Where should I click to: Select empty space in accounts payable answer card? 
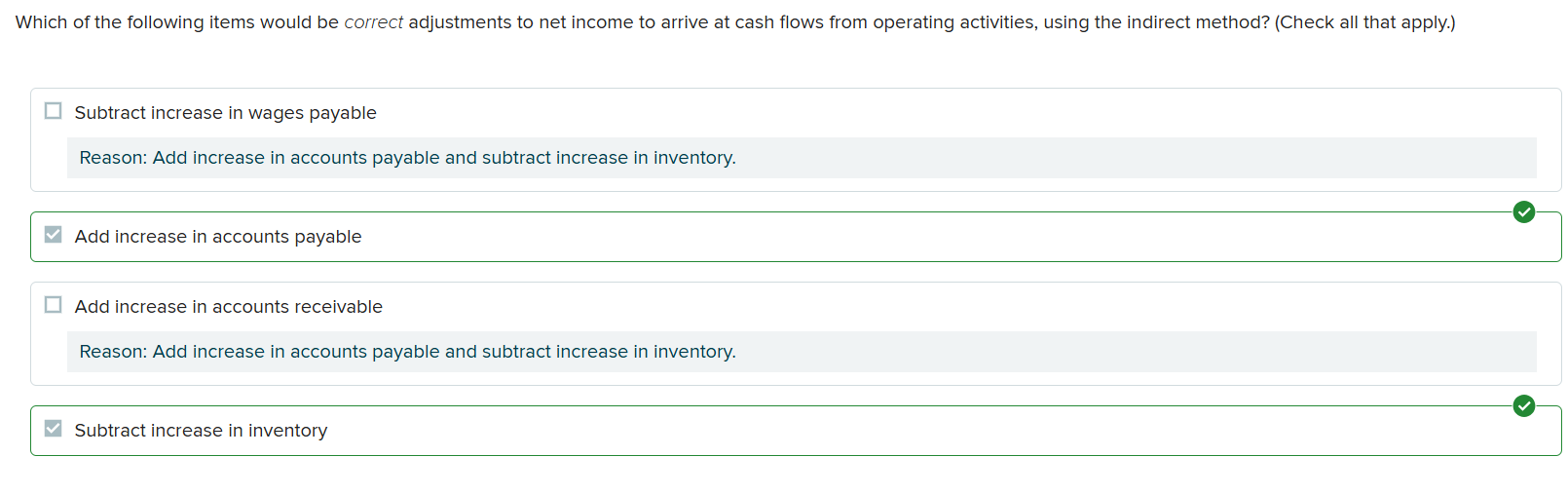925,237
